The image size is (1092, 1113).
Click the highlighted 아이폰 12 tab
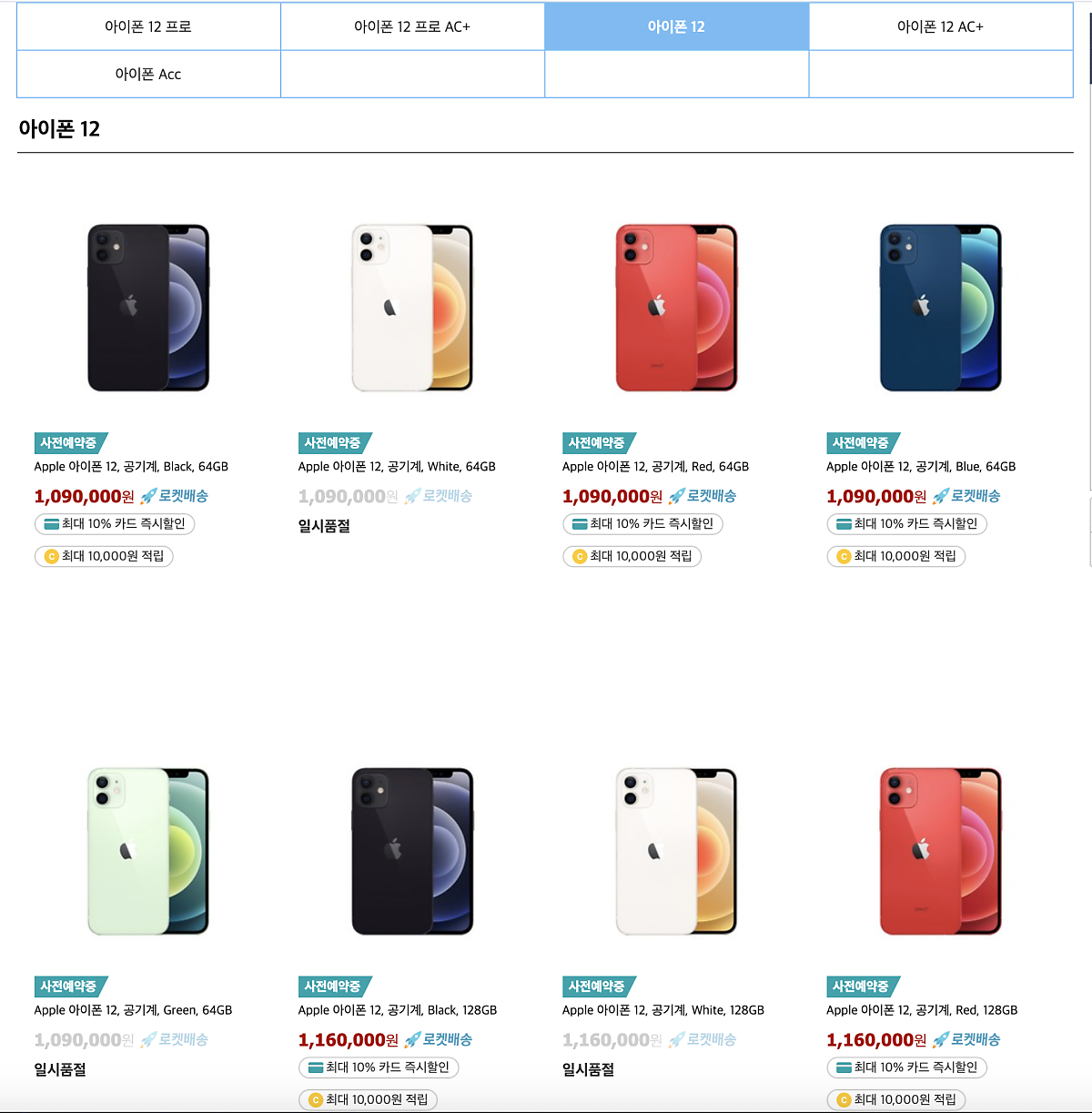coord(676,26)
